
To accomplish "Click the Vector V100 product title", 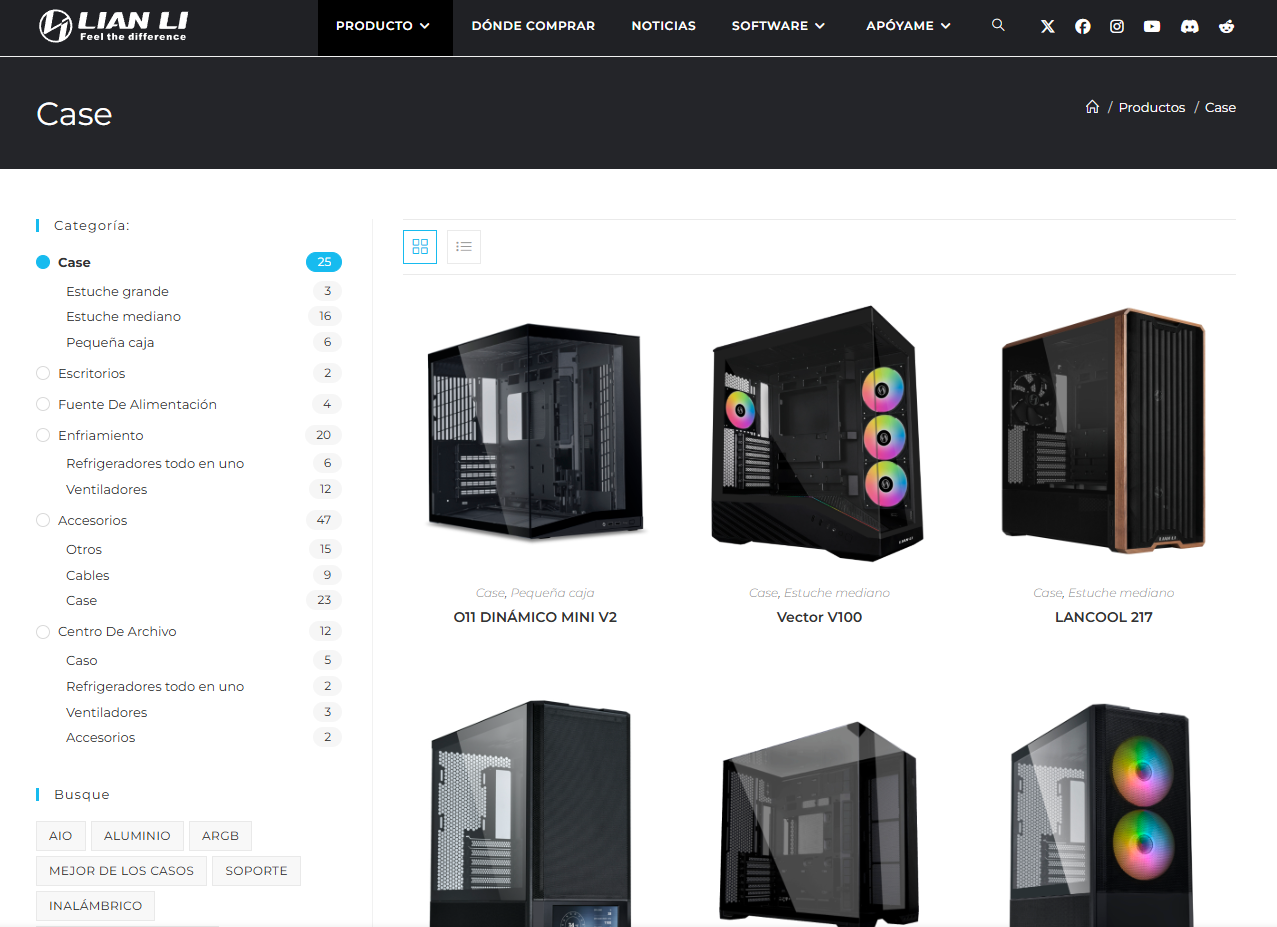I will 819,617.
